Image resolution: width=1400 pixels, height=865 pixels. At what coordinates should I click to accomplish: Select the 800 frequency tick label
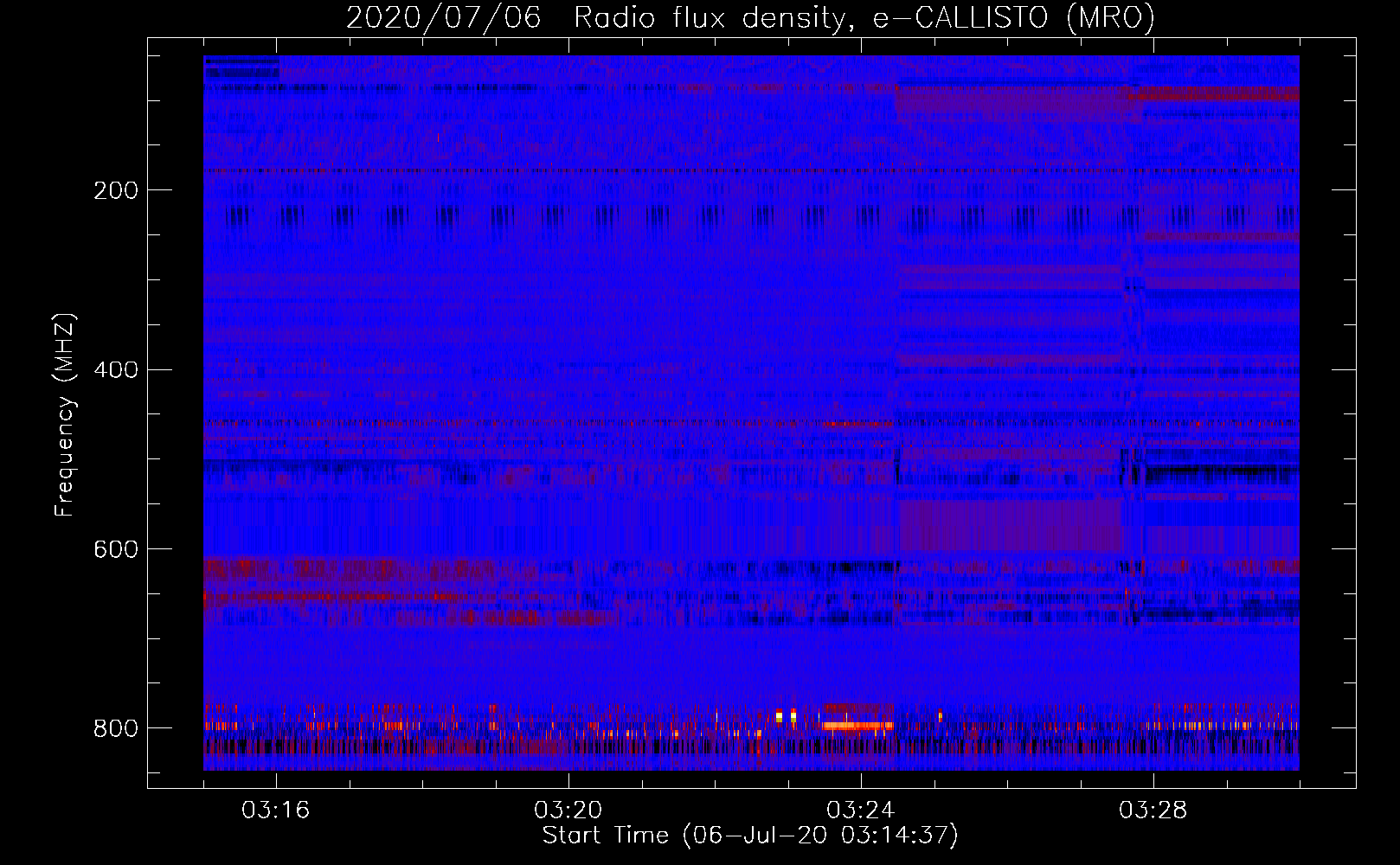pos(116,728)
